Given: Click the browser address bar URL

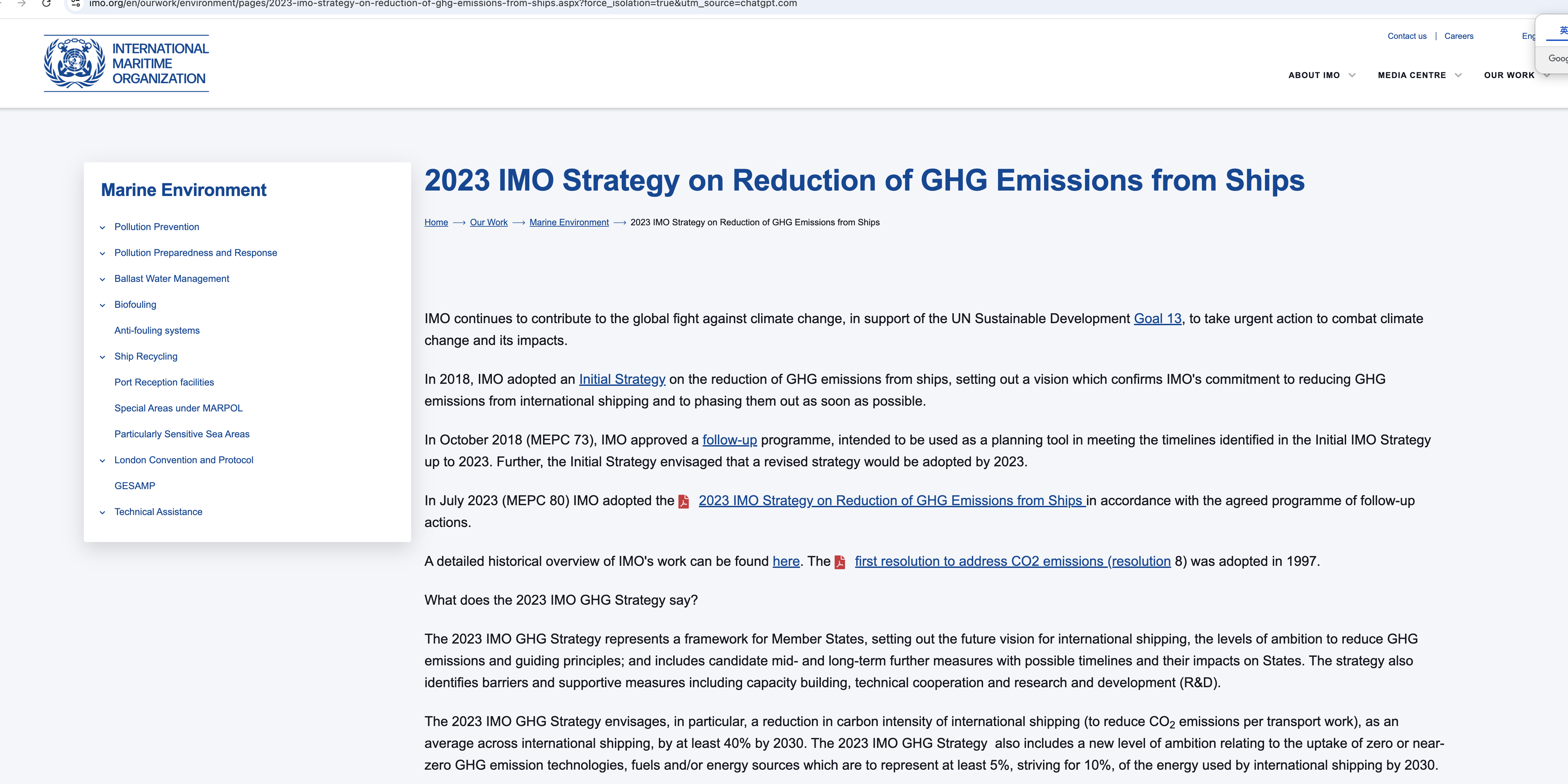Looking at the screenshot, I should [x=443, y=4].
